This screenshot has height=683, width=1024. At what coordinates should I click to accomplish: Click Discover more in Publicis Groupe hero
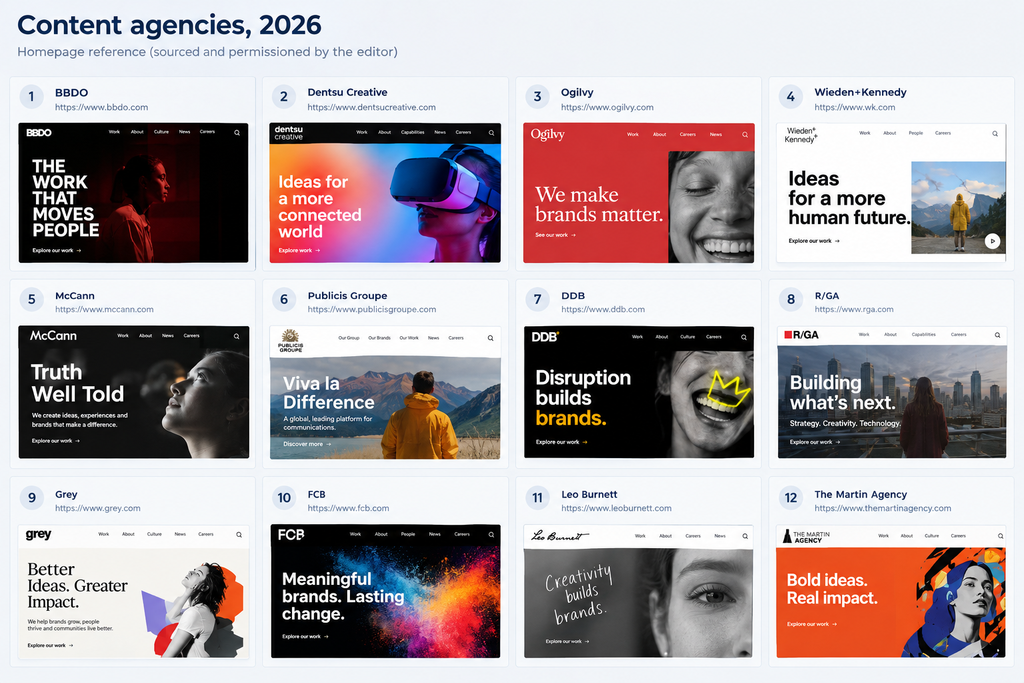(308, 444)
